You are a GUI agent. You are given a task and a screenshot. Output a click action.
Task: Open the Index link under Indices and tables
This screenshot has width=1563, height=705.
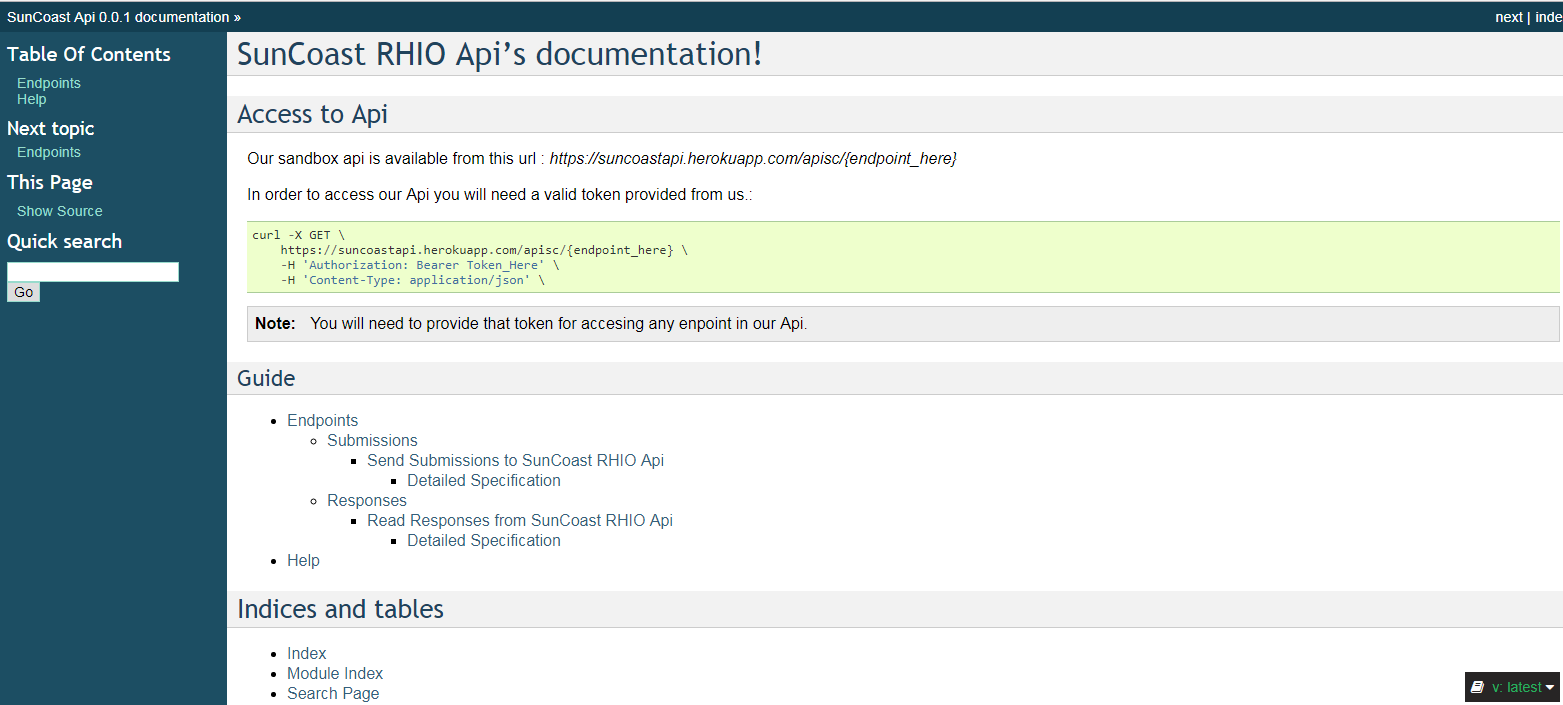click(307, 654)
